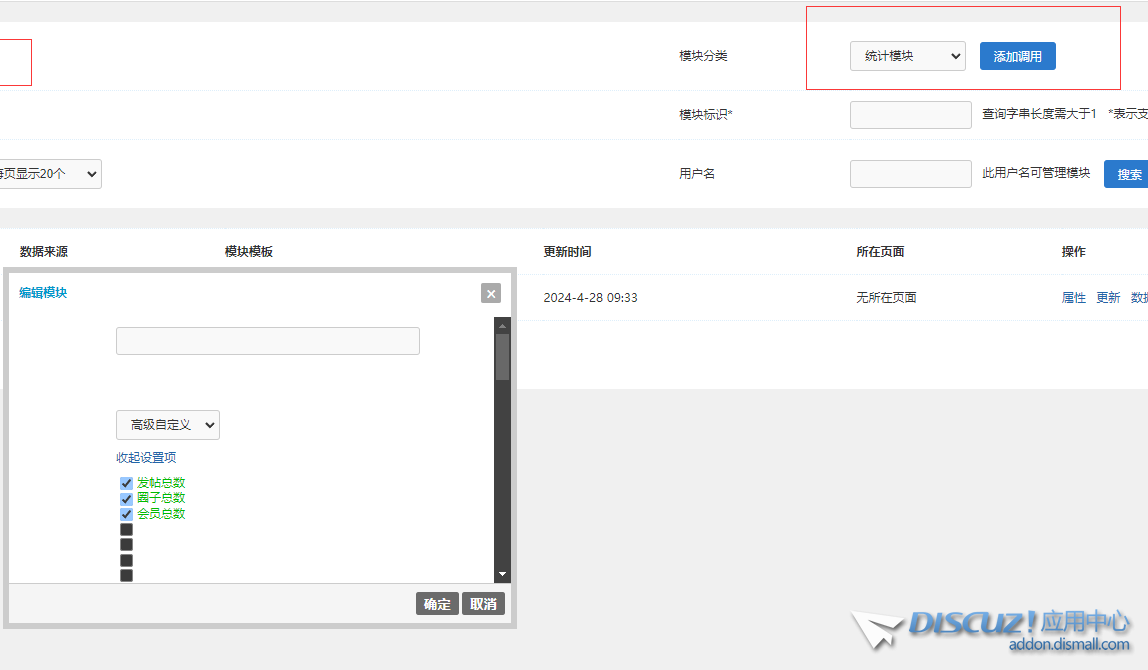The height and width of the screenshot is (670, 1148).
Task: Cancel dialog with 取消 button
Action: pos(483,604)
